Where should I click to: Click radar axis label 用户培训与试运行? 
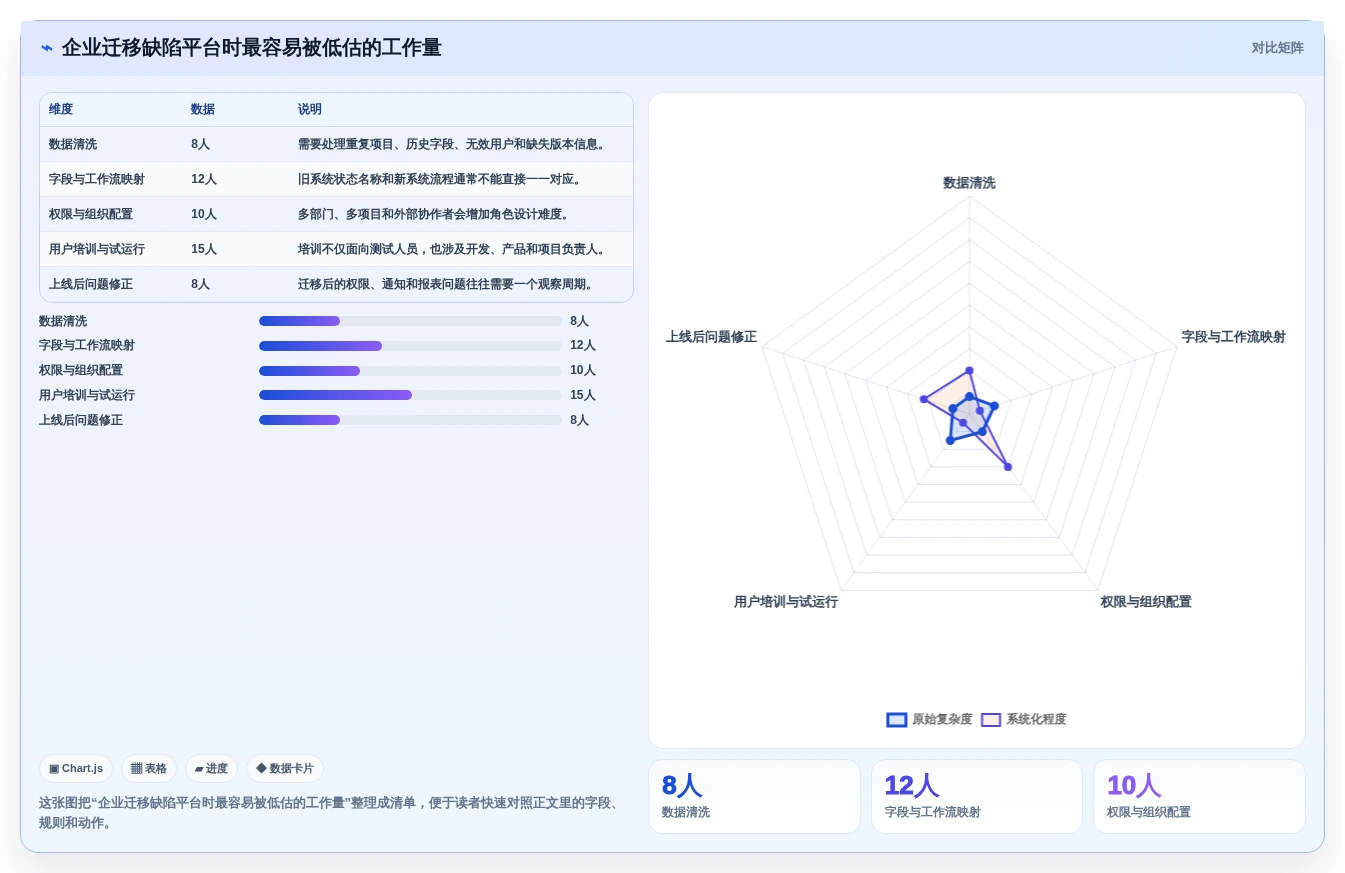point(786,602)
